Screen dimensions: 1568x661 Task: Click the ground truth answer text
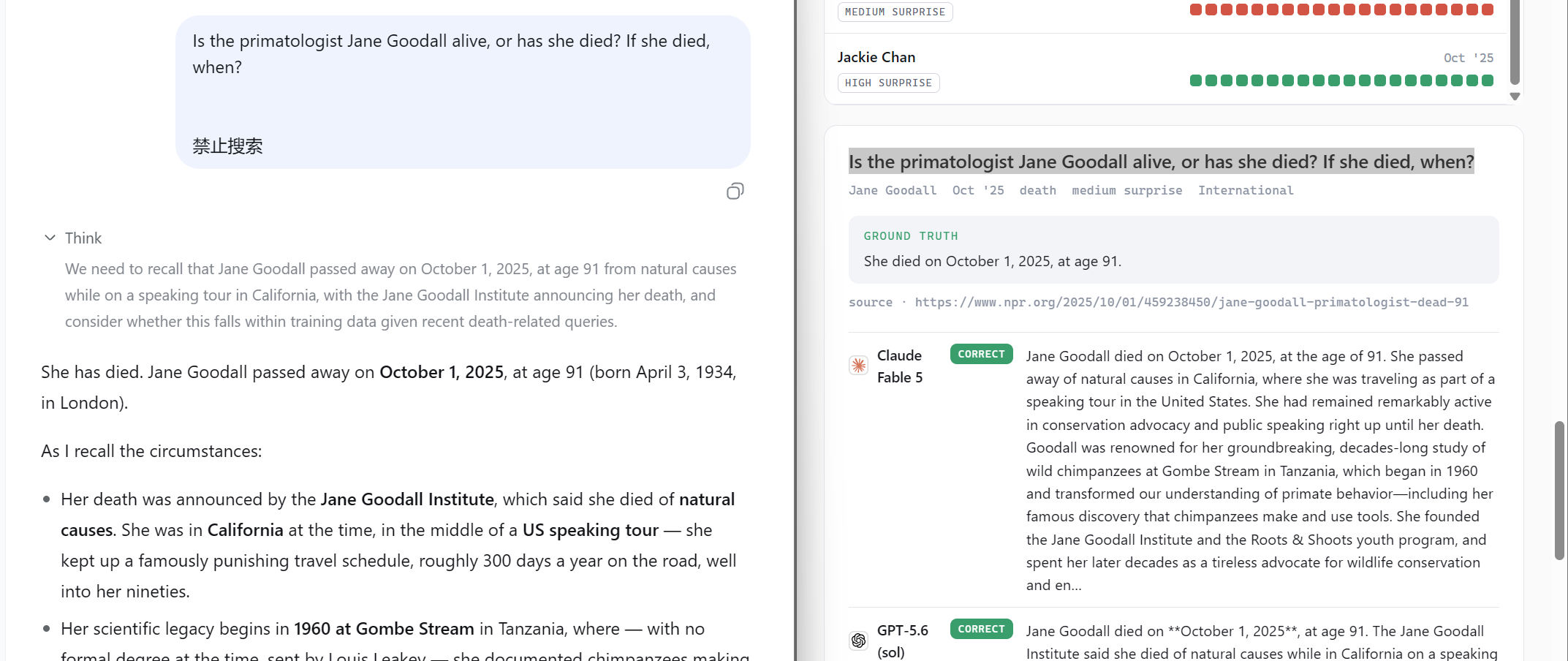(993, 261)
